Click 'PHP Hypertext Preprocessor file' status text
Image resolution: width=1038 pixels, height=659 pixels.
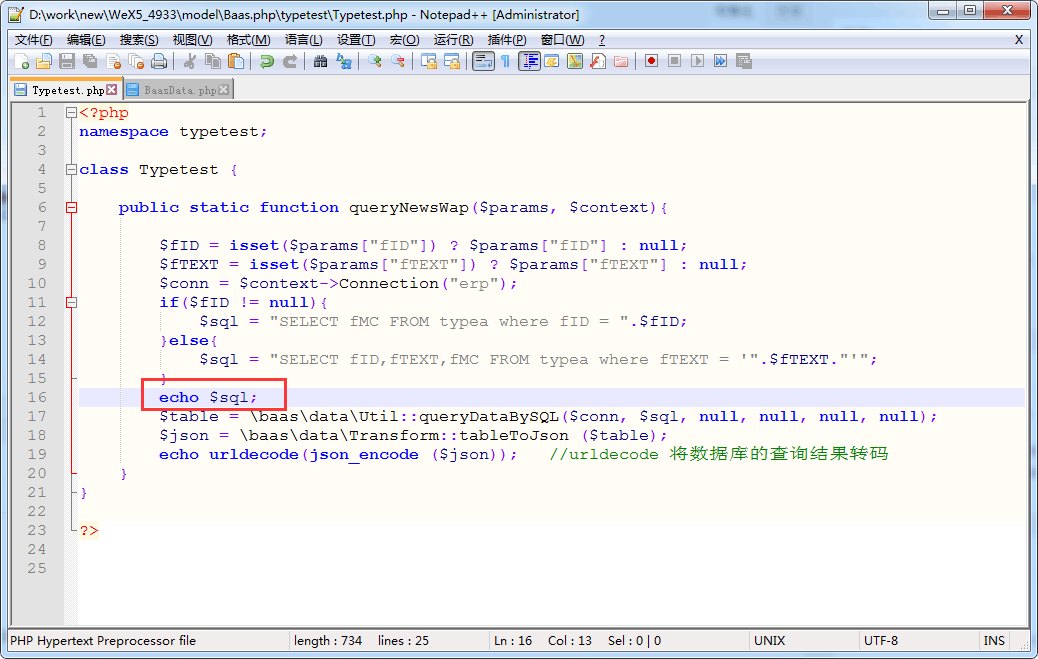point(103,640)
